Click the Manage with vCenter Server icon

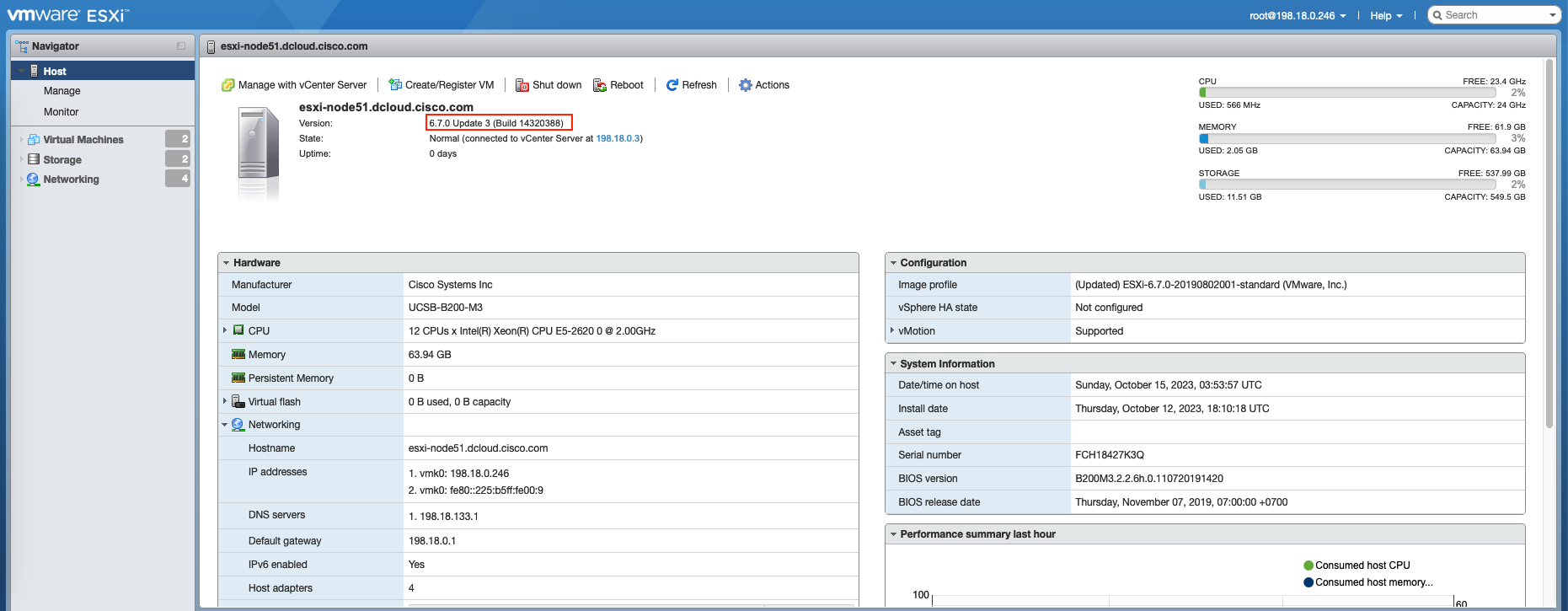pos(227,85)
